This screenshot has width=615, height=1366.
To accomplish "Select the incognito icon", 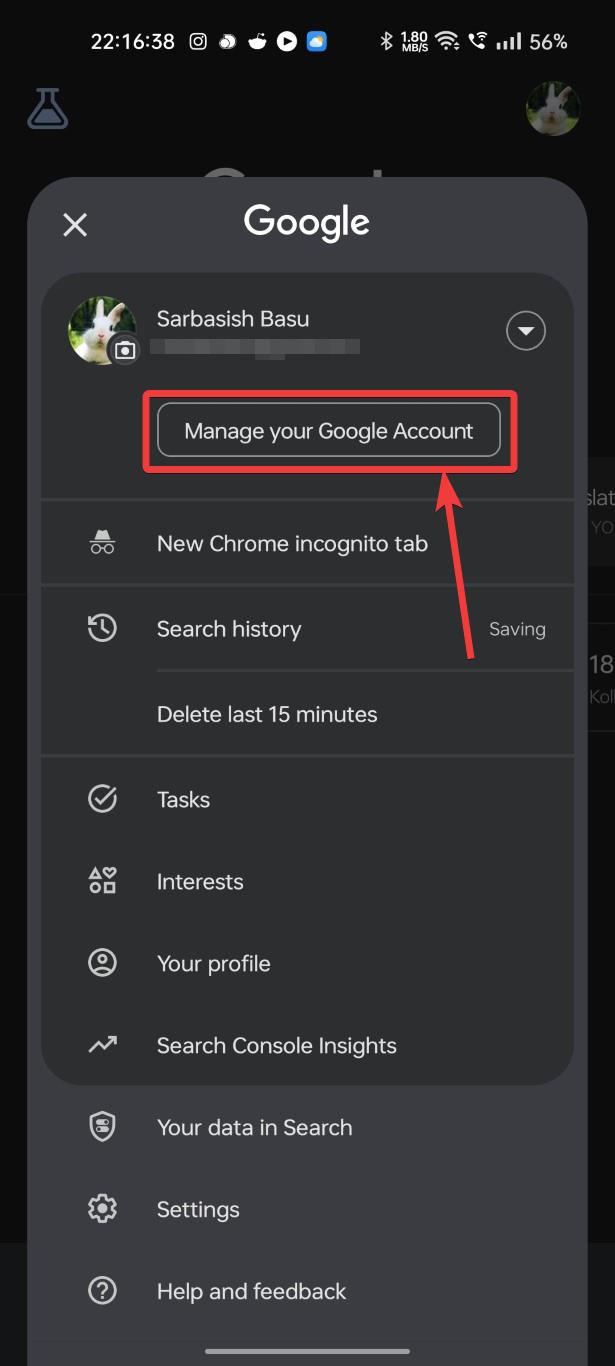I will tap(102, 544).
